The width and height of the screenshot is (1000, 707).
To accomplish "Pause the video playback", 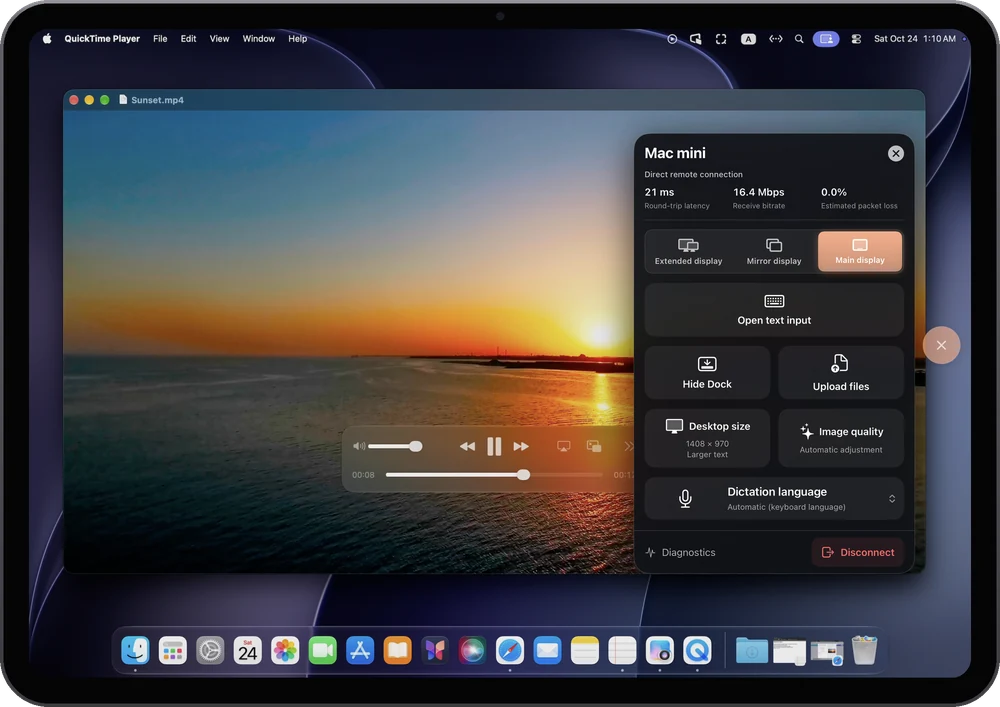I will (494, 446).
